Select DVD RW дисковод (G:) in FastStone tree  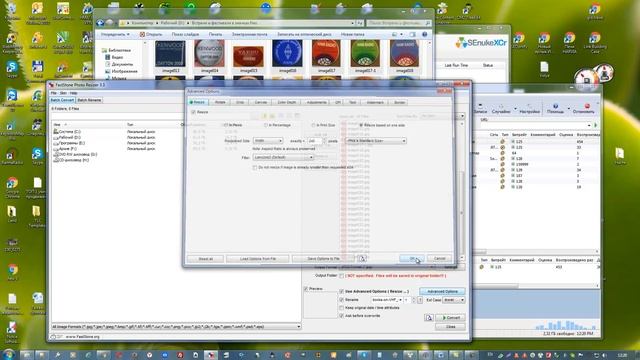[x=75, y=155]
